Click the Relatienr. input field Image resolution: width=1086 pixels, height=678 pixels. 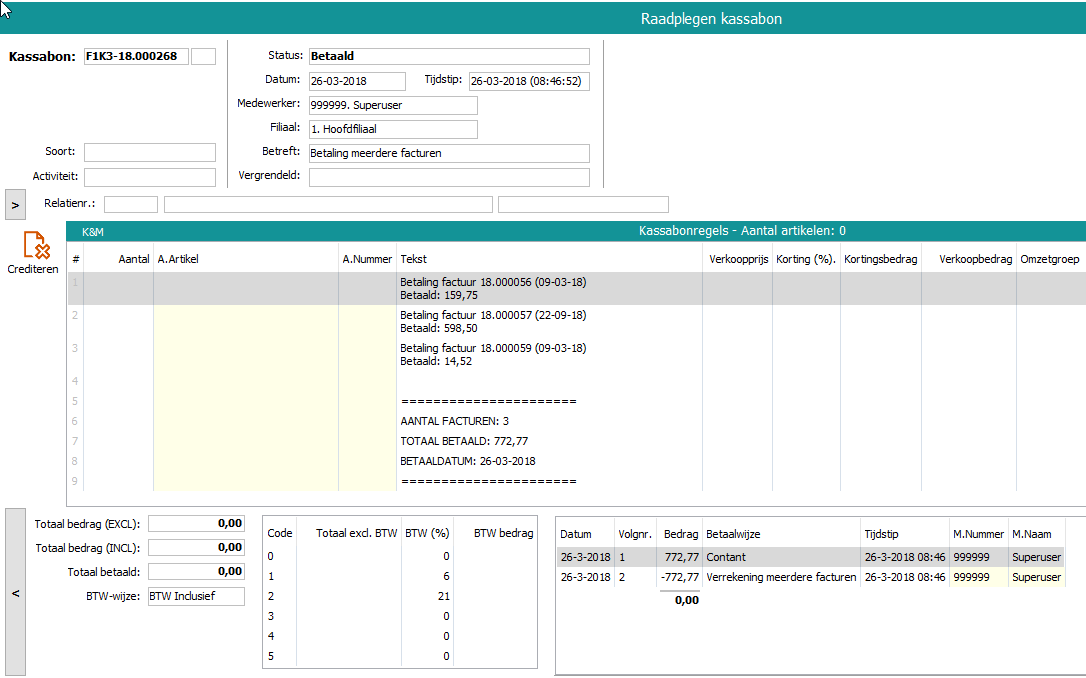130,205
